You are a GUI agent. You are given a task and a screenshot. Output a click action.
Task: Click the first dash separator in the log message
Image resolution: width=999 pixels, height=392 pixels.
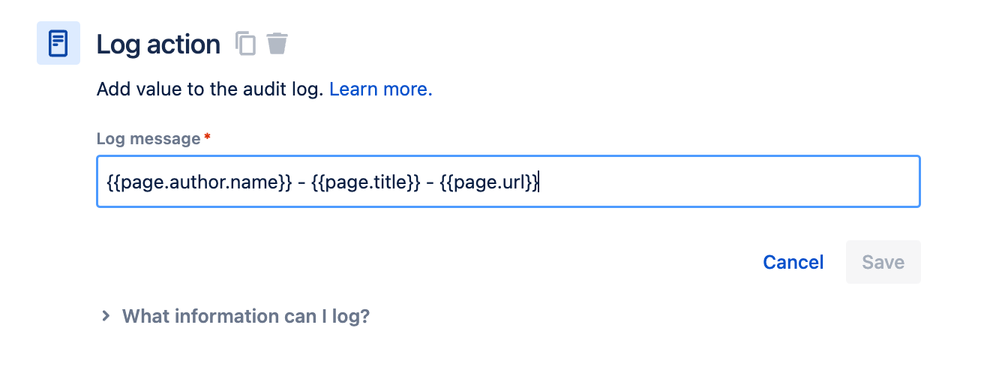(301, 183)
